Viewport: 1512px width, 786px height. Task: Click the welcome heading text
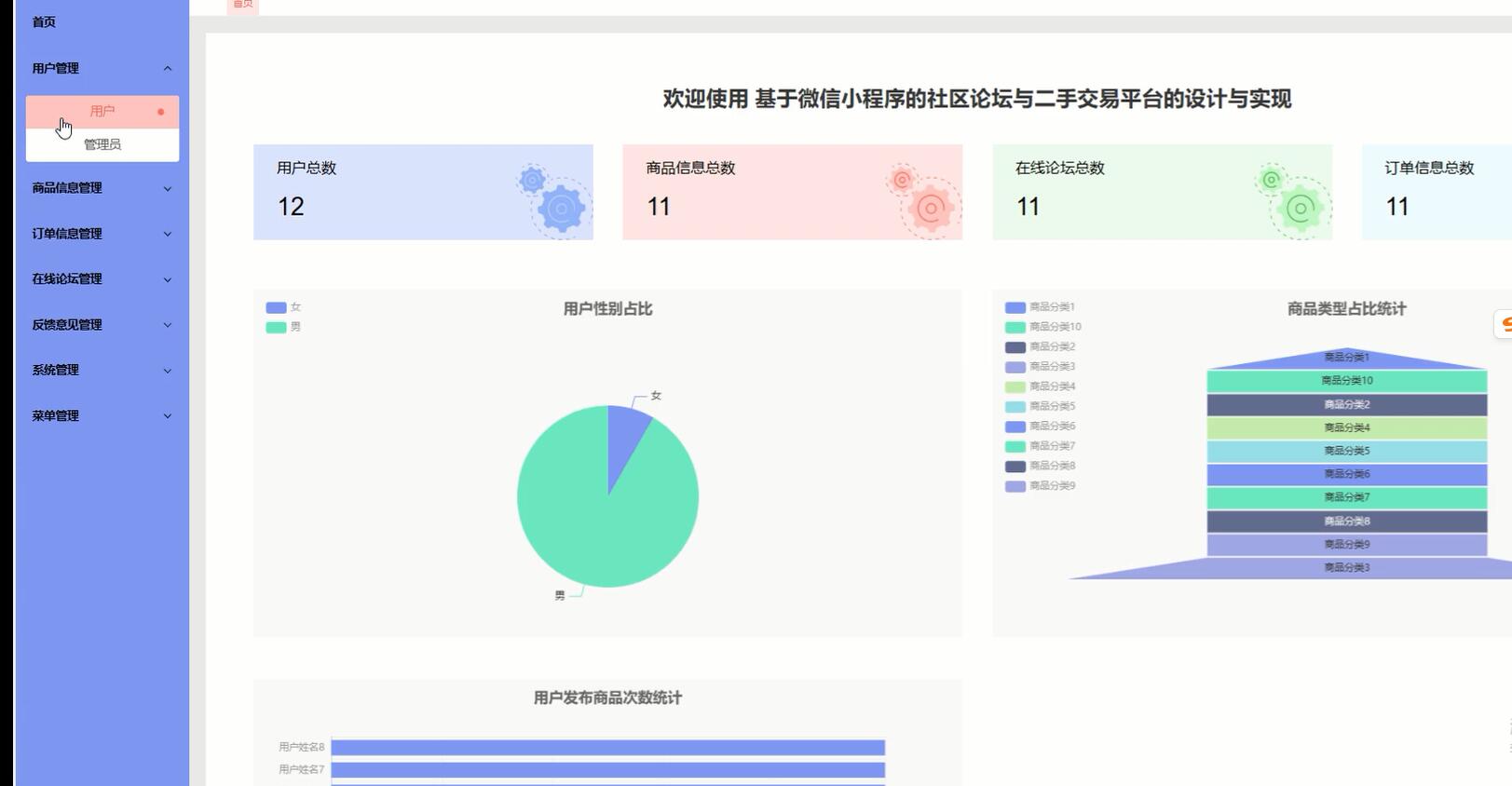pyautogui.click(x=976, y=99)
